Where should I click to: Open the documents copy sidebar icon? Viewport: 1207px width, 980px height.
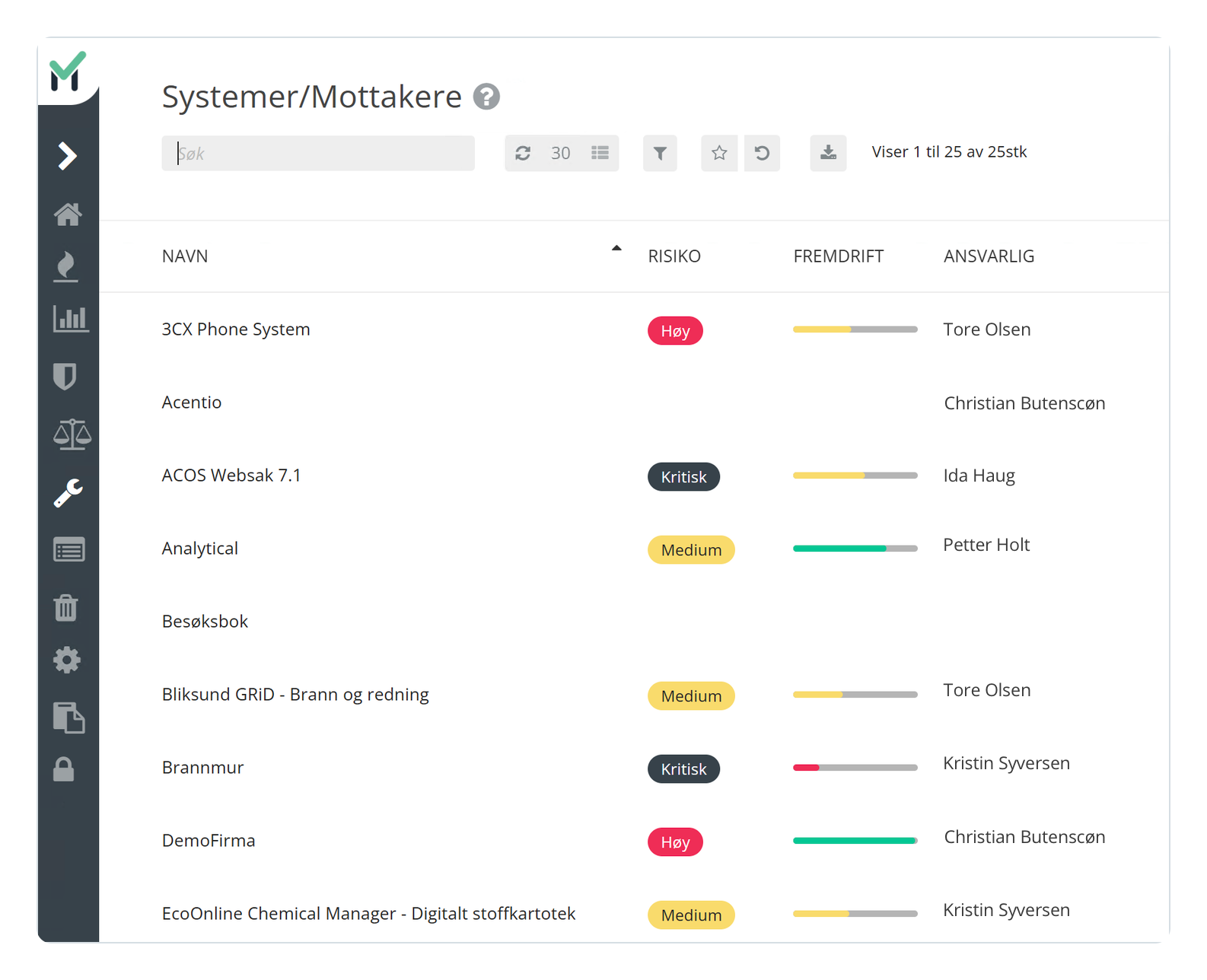(x=69, y=717)
